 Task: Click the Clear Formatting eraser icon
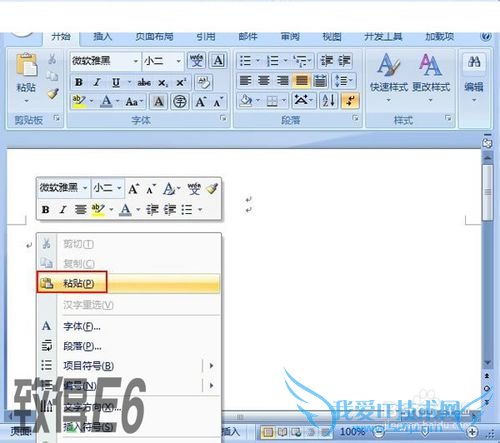pos(203,82)
